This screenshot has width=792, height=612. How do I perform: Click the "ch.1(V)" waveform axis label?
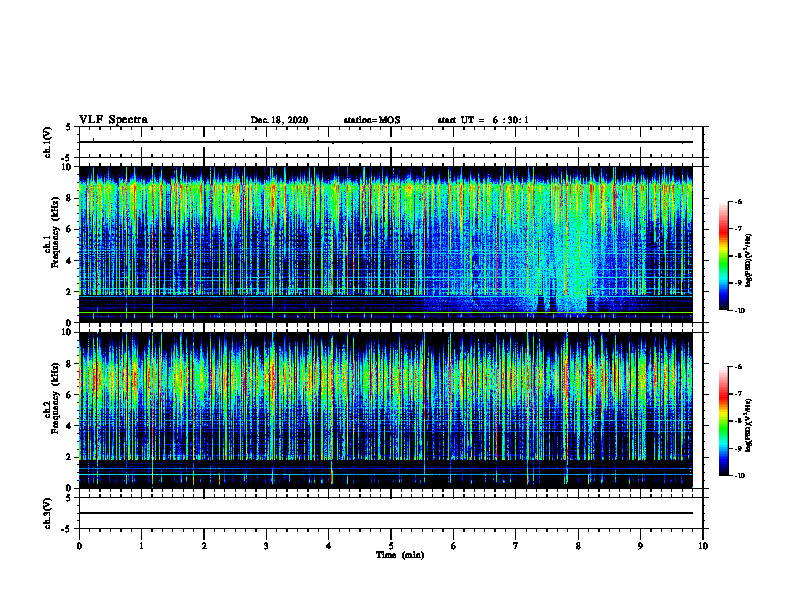(x=47, y=142)
